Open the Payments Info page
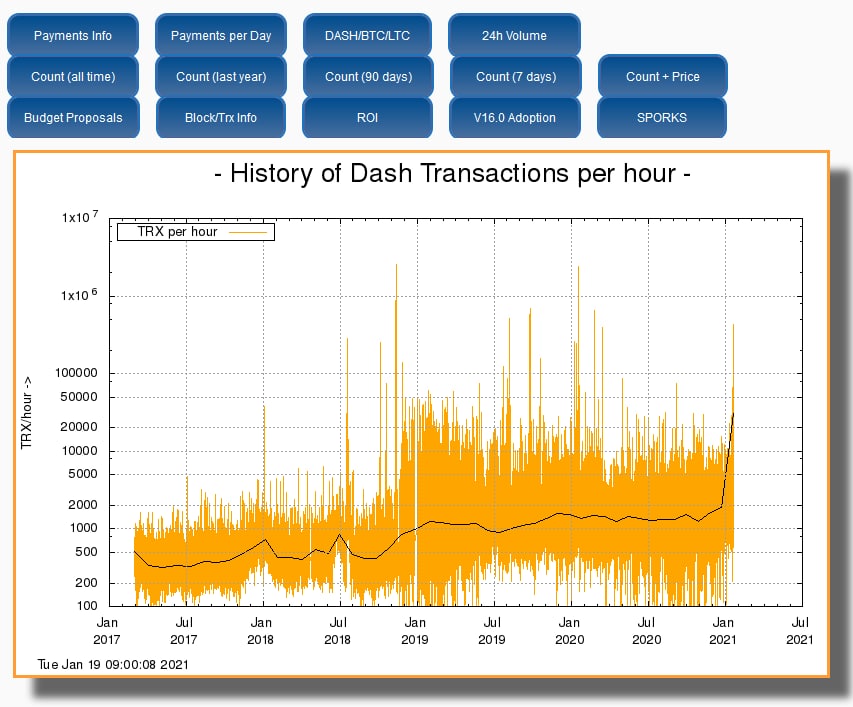Viewport: 853px width, 707px height. (x=73, y=35)
